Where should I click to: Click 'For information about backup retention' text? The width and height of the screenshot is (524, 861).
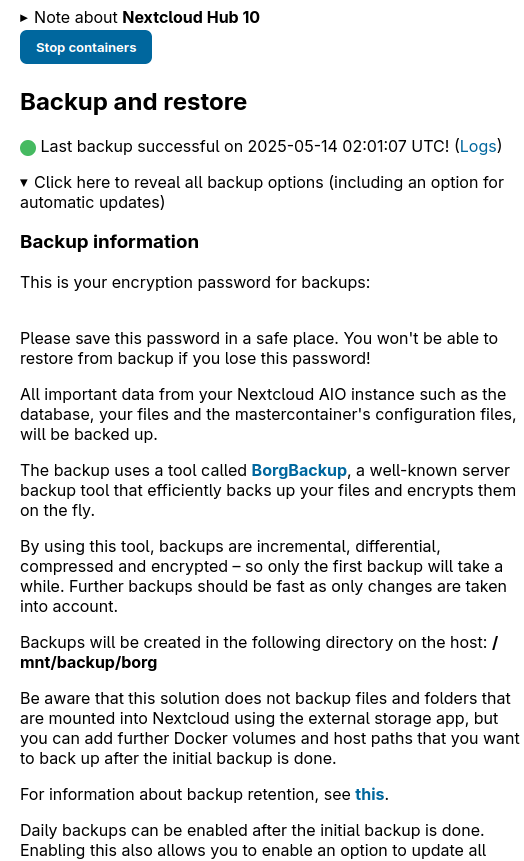pos(185,795)
